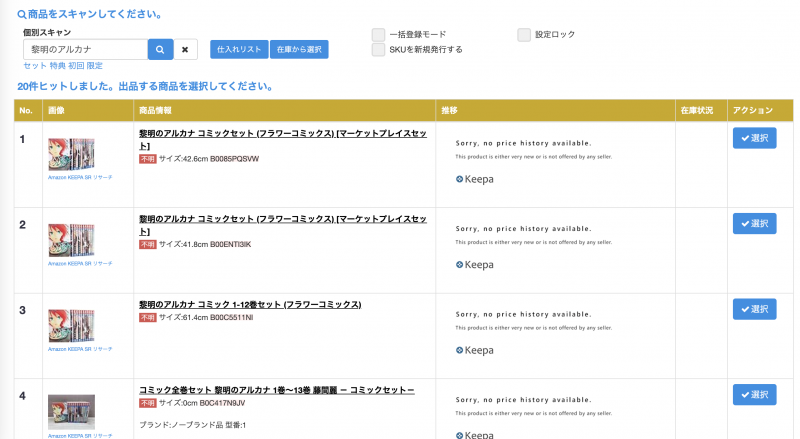
Task: Click the No. column header
Action: coord(26,110)
